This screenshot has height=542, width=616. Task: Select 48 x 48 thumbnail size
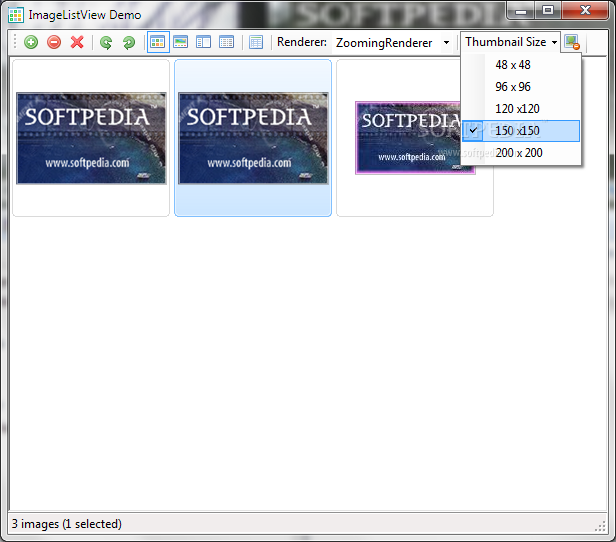tap(521, 65)
